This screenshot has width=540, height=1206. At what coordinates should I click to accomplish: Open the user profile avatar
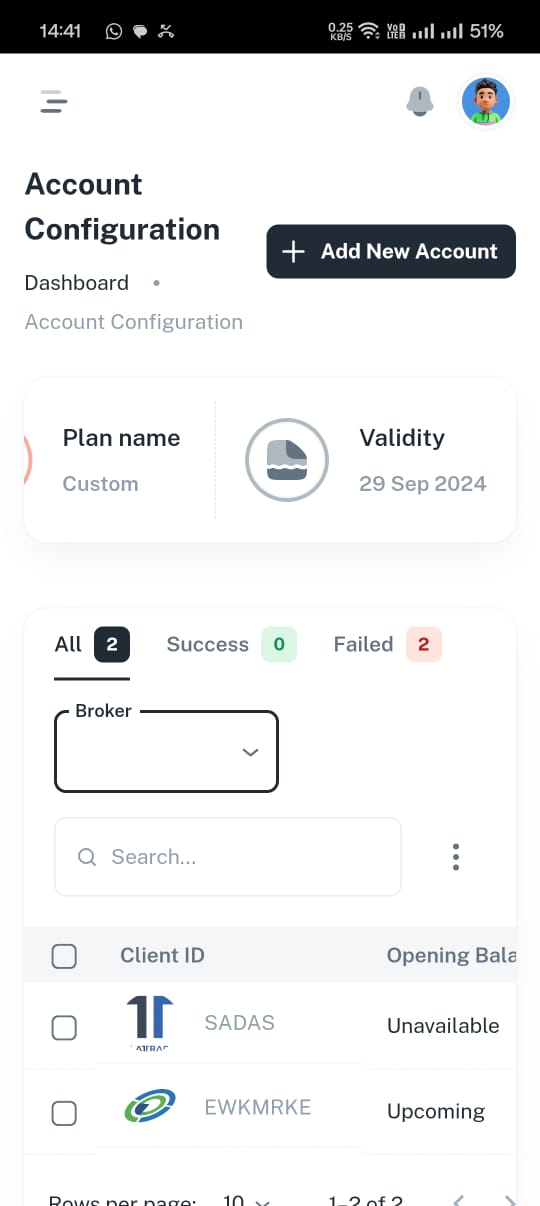tap(485, 102)
